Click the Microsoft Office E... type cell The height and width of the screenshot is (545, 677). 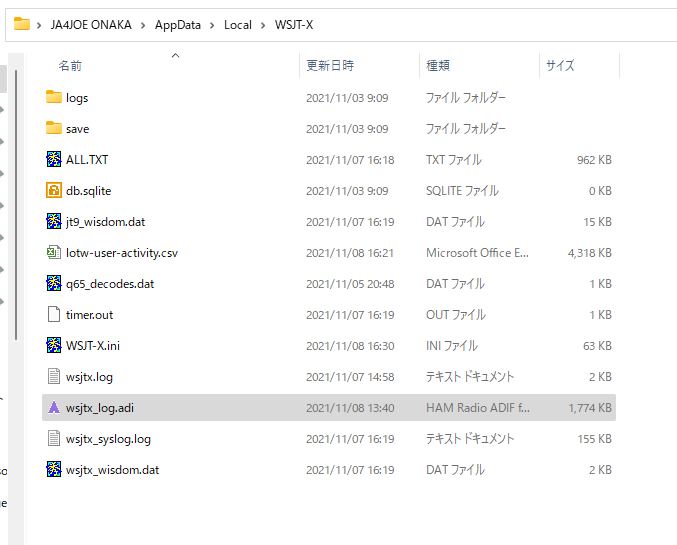click(477, 253)
